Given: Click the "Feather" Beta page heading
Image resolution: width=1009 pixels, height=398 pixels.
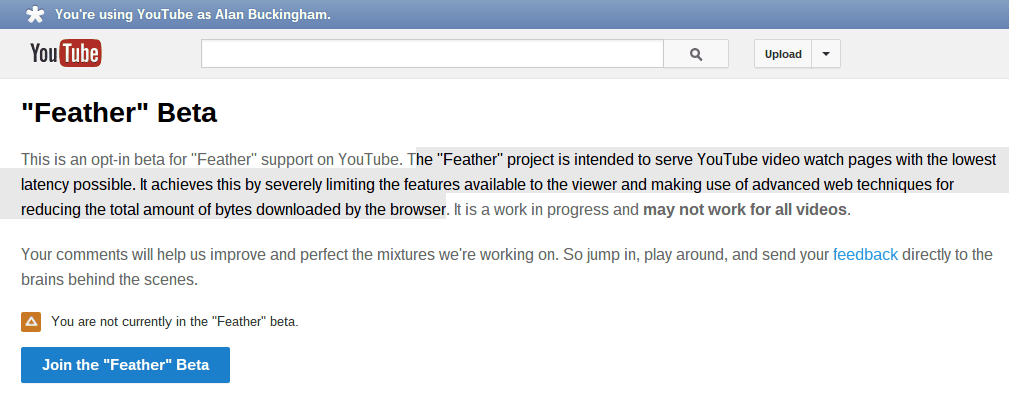Looking at the screenshot, I should (x=119, y=113).
